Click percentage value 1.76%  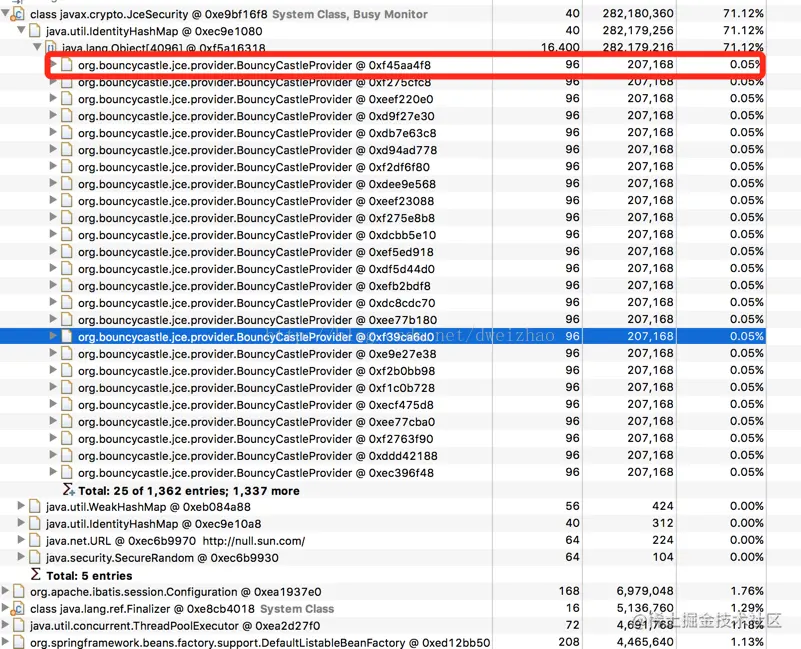point(747,591)
